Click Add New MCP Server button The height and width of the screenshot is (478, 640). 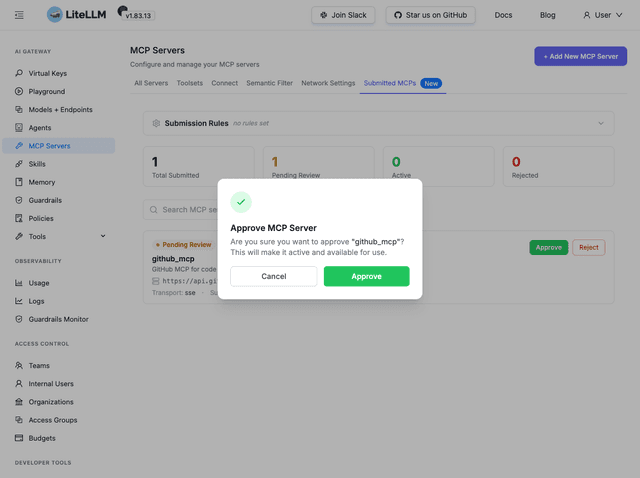click(580, 56)
